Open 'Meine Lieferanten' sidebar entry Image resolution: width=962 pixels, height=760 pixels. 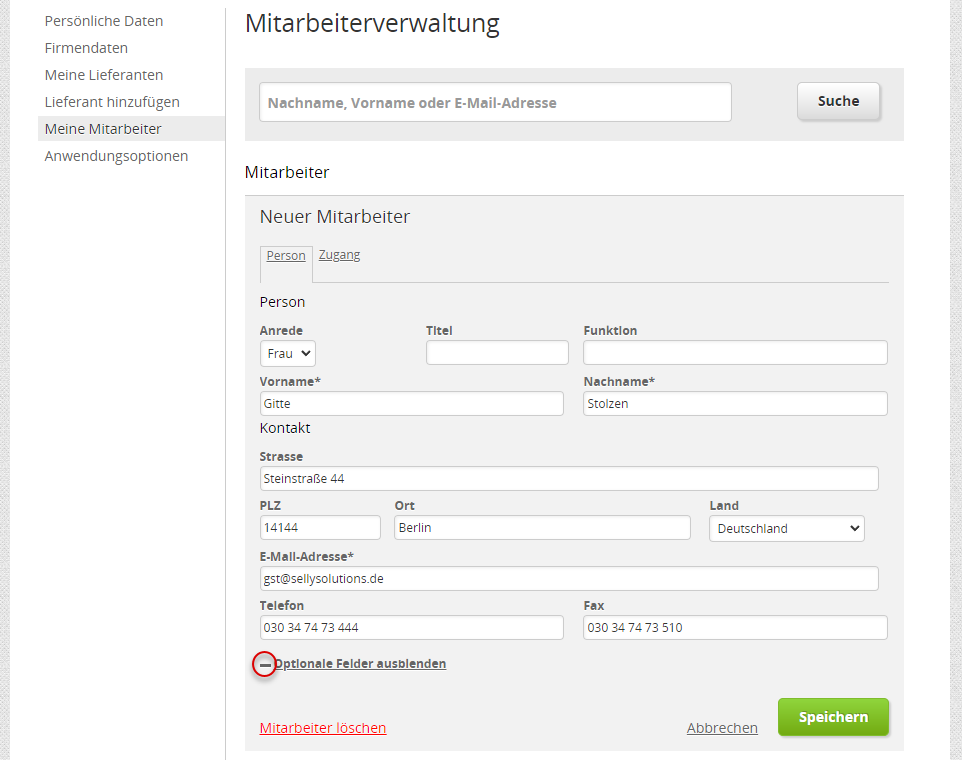(104, 75)
